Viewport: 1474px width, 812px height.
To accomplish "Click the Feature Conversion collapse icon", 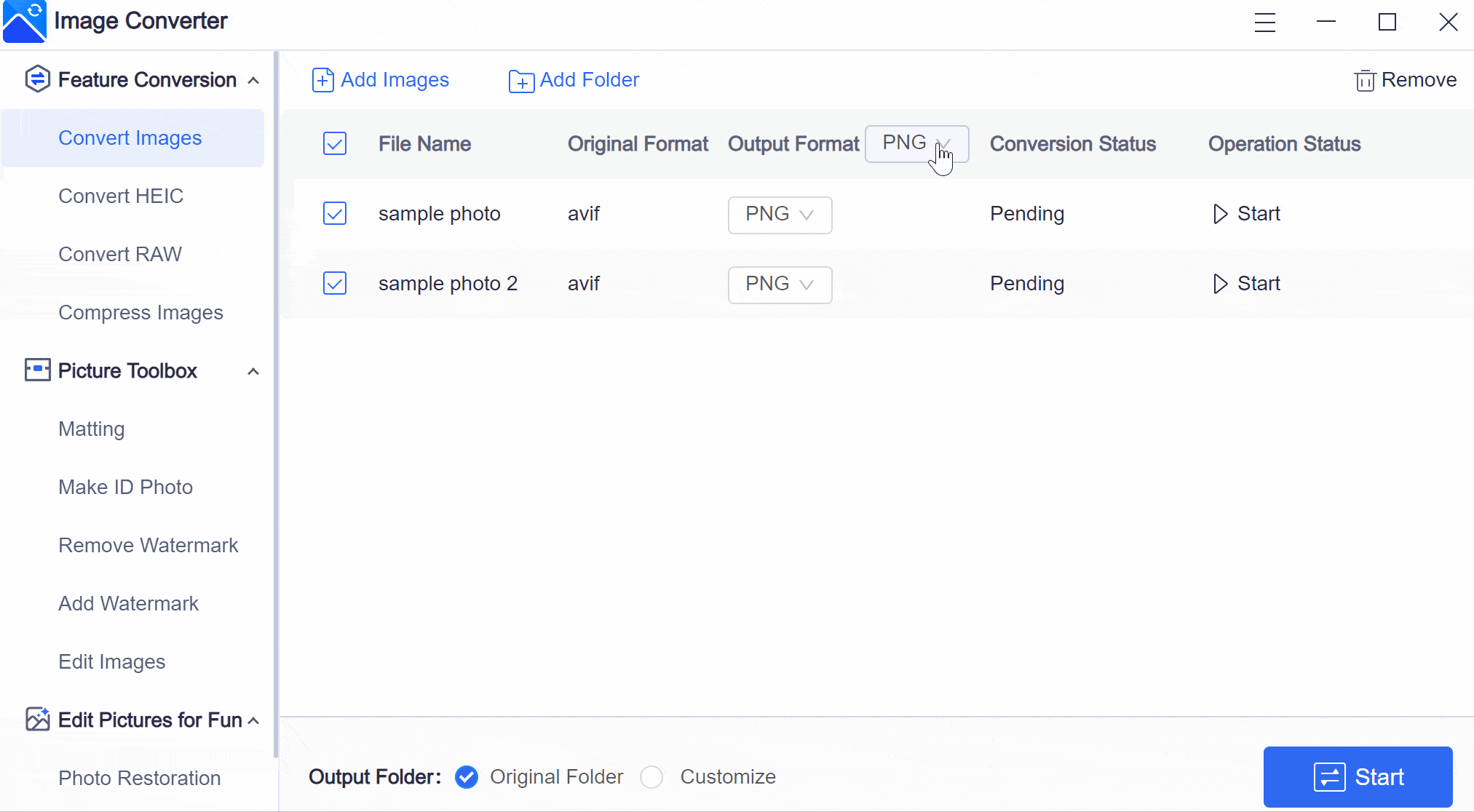I will [253, 80].
